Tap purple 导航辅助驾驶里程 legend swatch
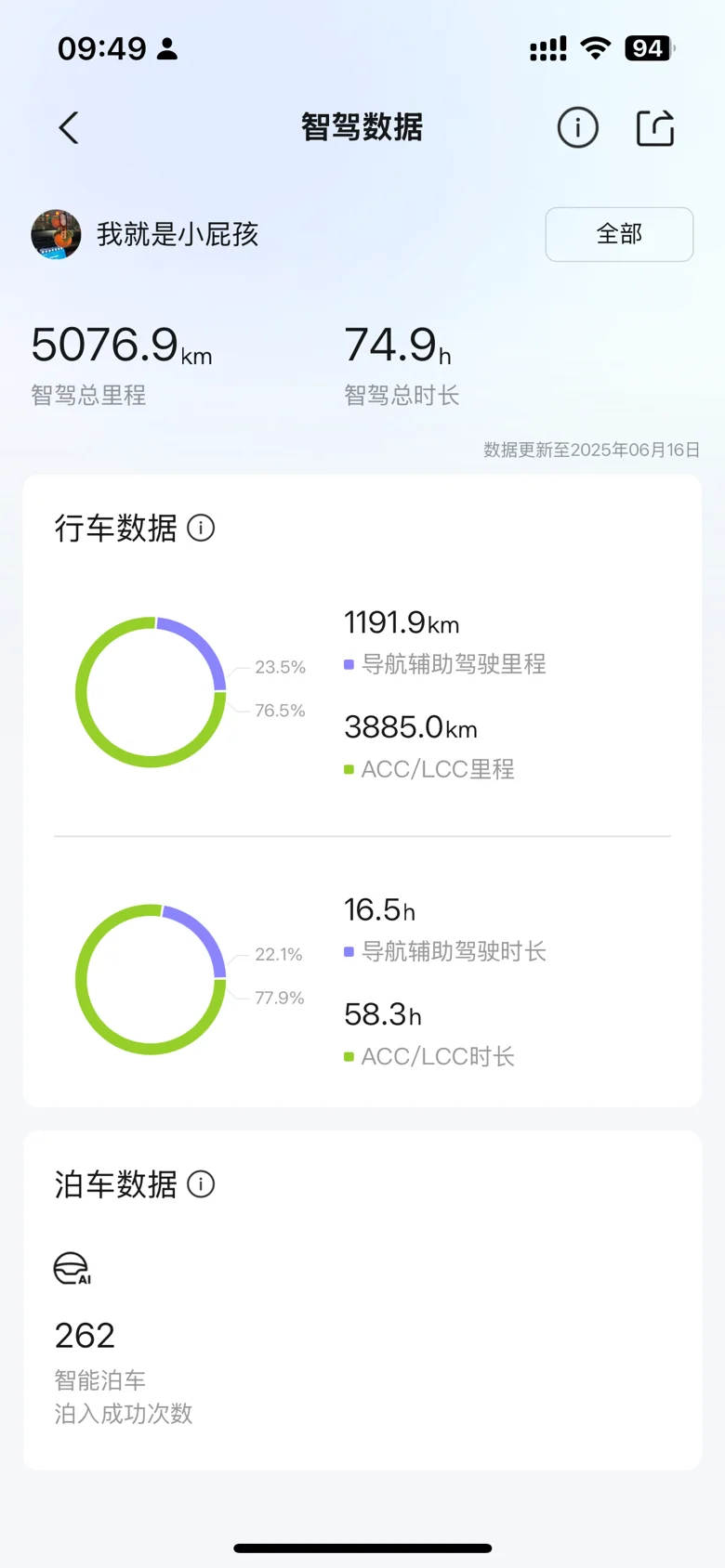Screen dimensions: 725x1568 pos(349,665)
